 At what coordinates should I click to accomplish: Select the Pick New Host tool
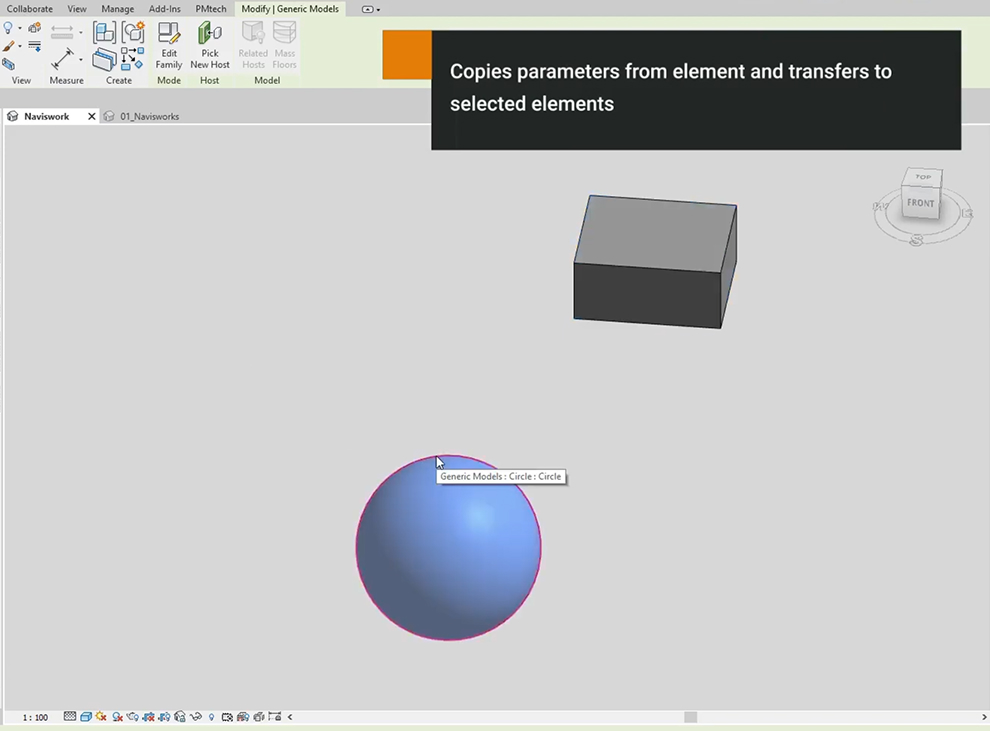[210, 46]
